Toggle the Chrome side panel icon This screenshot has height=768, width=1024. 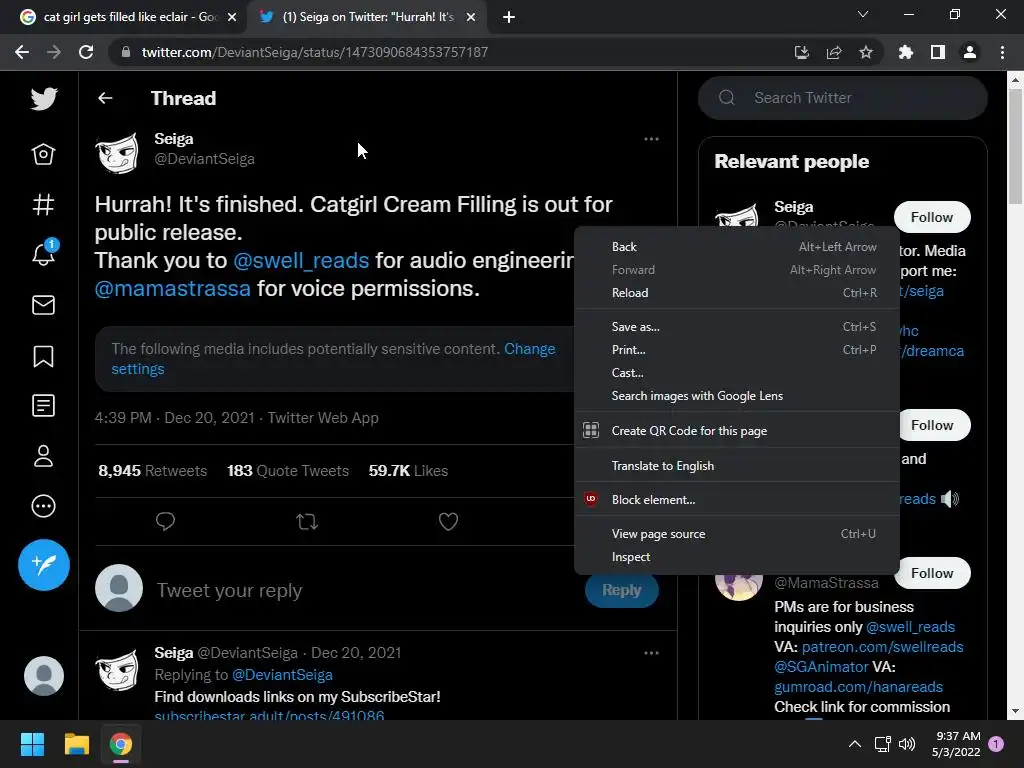click(x=938, y=52)
